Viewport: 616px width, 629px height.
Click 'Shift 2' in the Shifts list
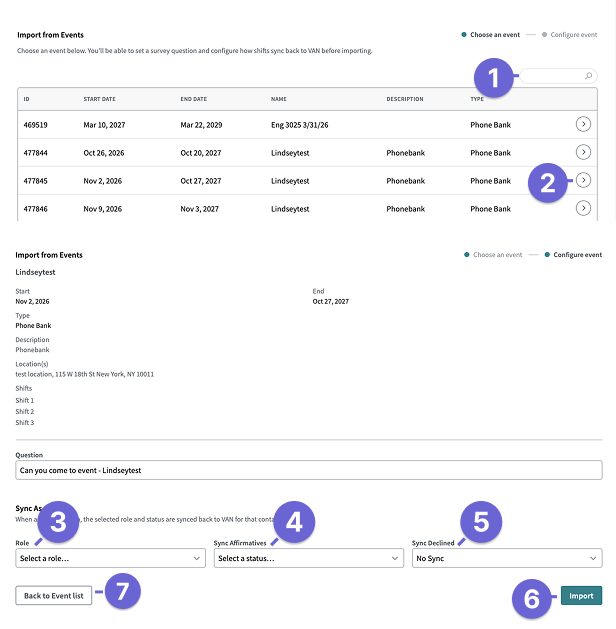(25, 412)
